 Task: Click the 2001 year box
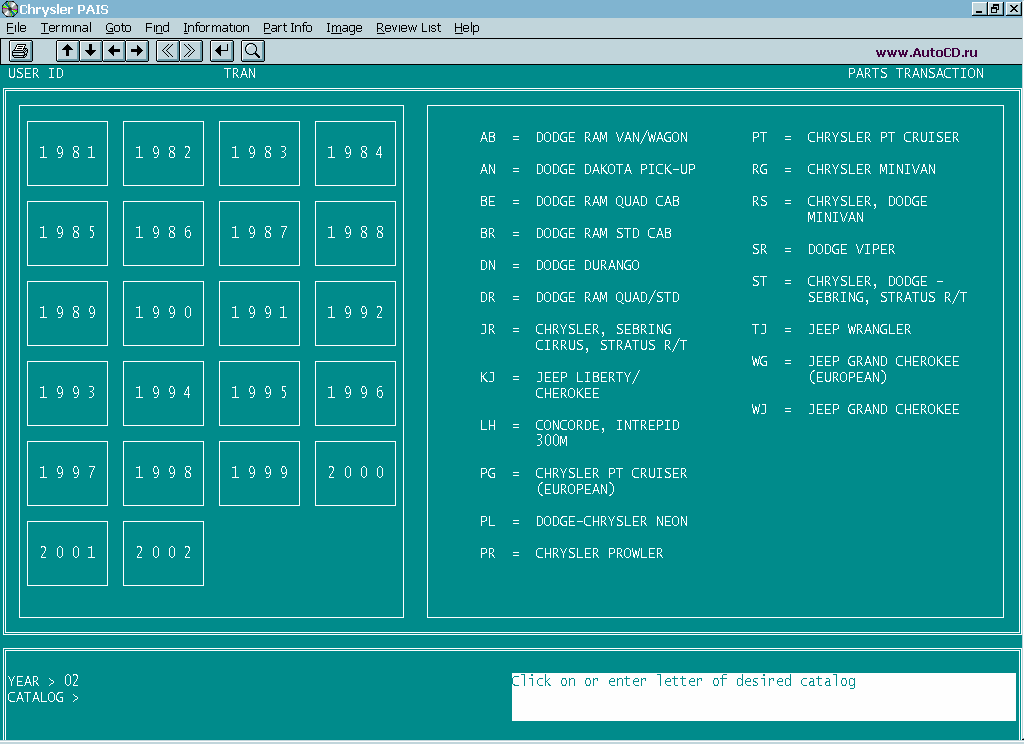67,553
